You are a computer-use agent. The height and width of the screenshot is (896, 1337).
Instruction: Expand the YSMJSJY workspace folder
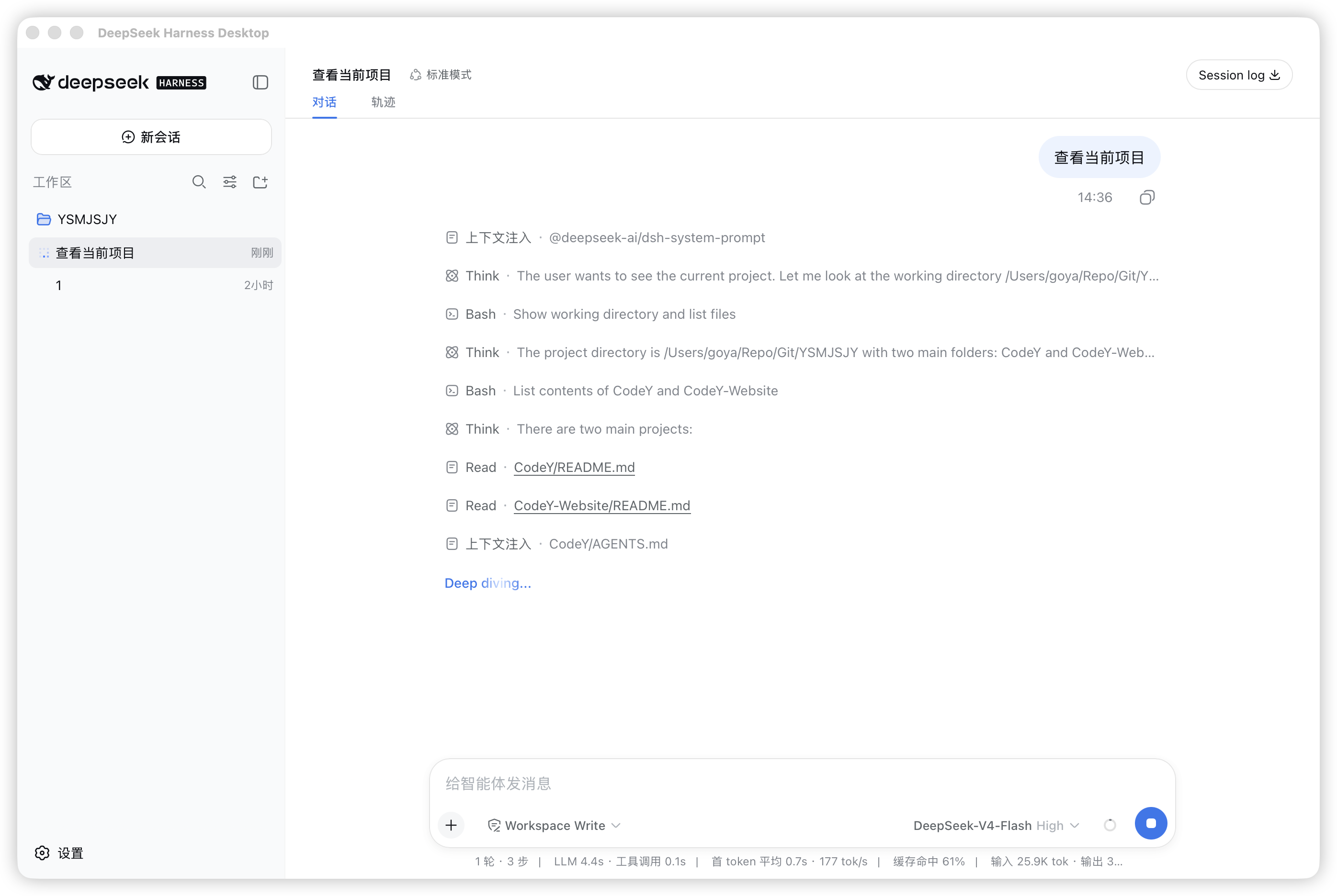click(x=76, y=219)
